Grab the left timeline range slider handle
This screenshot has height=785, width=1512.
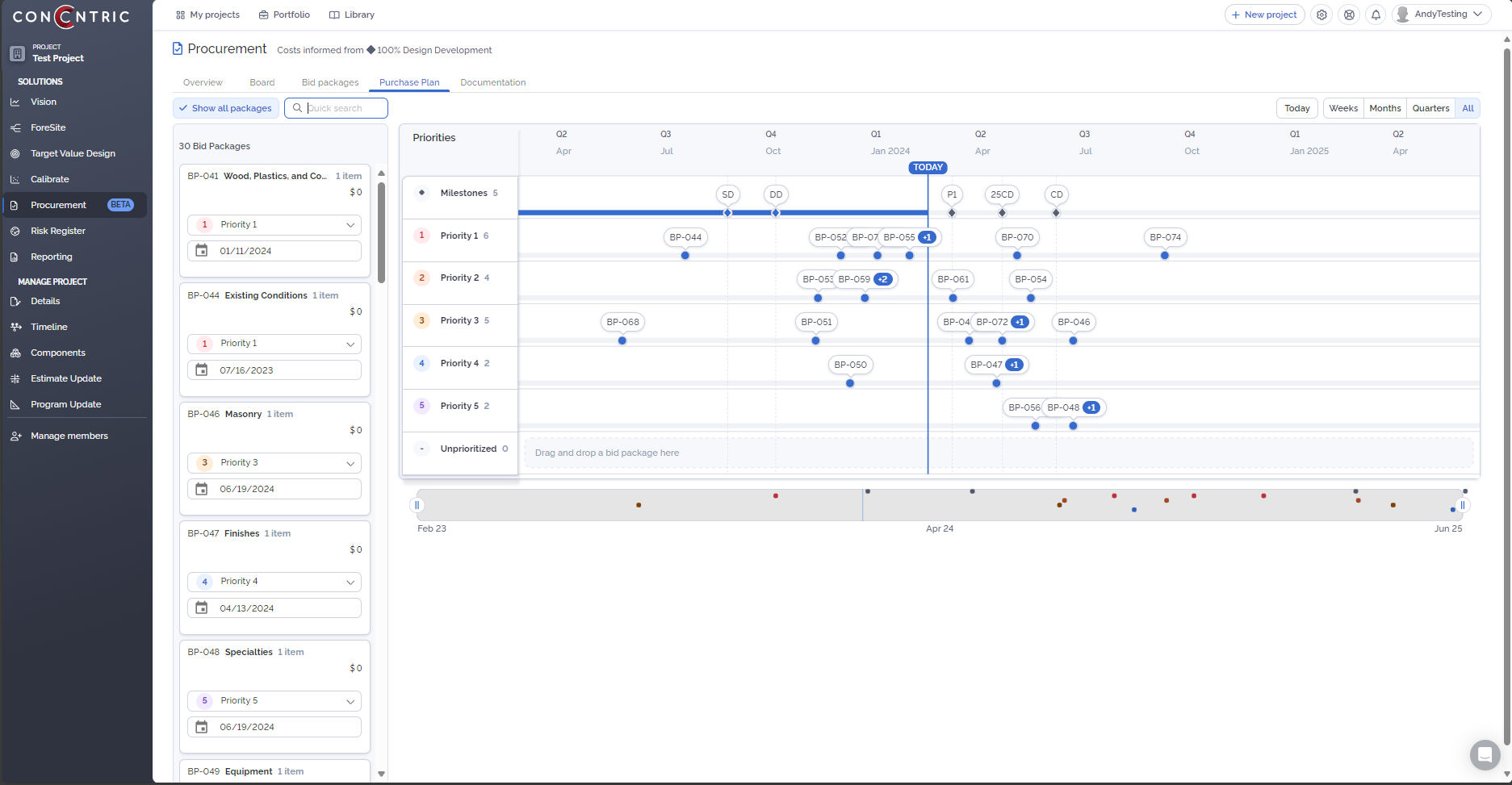point(417,505)
